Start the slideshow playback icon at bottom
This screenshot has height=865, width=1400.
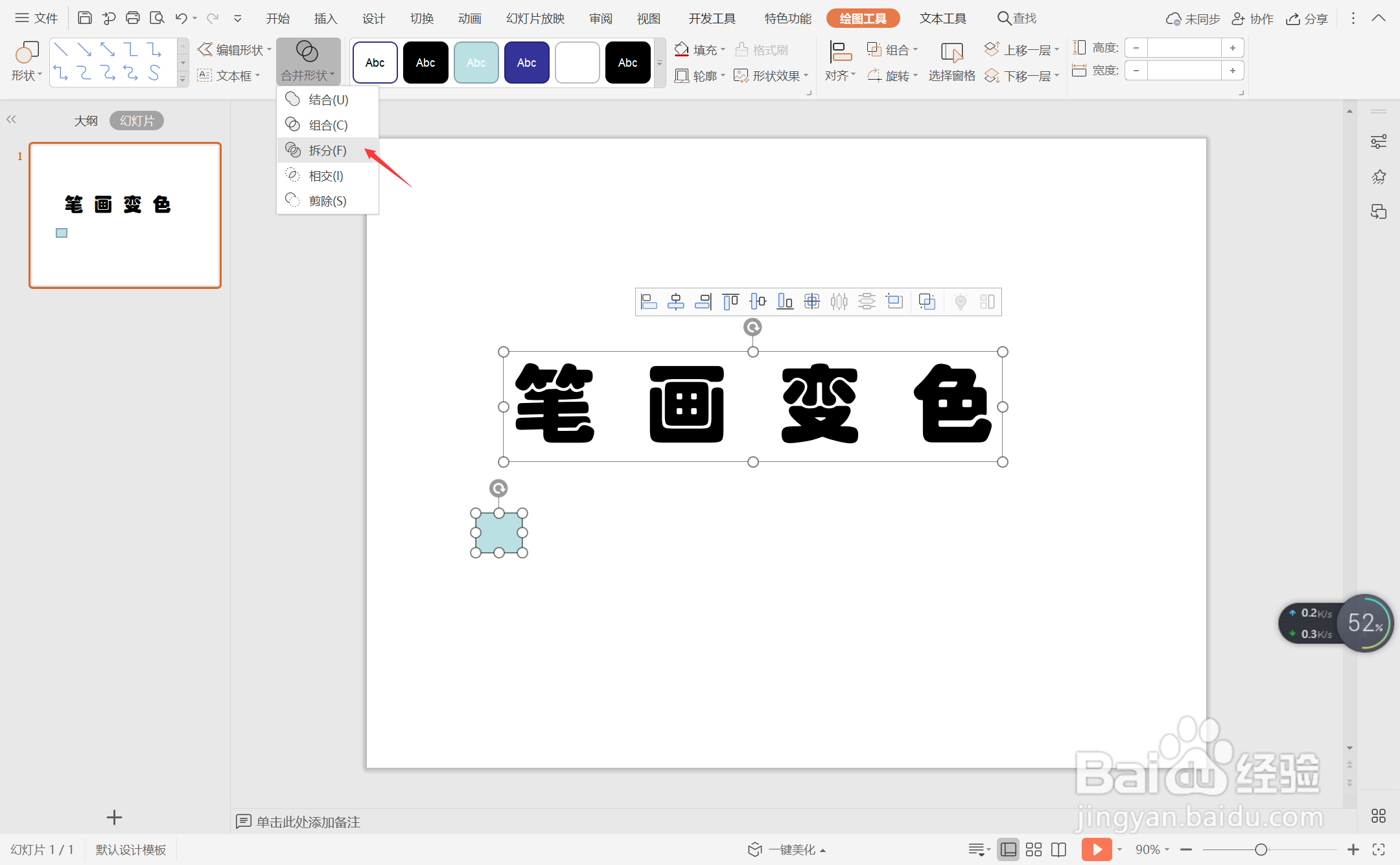1097,849
